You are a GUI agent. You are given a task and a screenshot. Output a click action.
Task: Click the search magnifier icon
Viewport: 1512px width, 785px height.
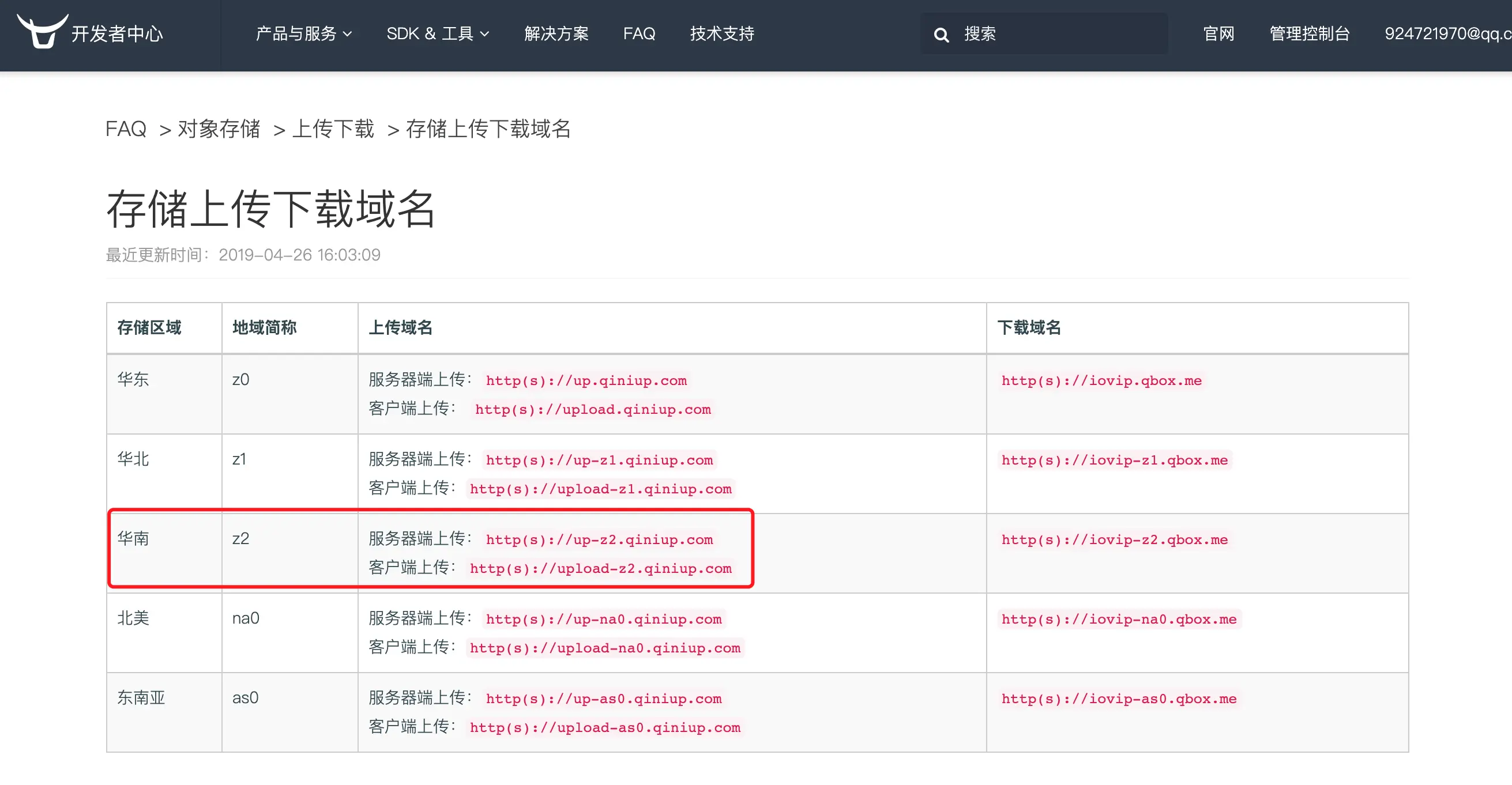941,35
